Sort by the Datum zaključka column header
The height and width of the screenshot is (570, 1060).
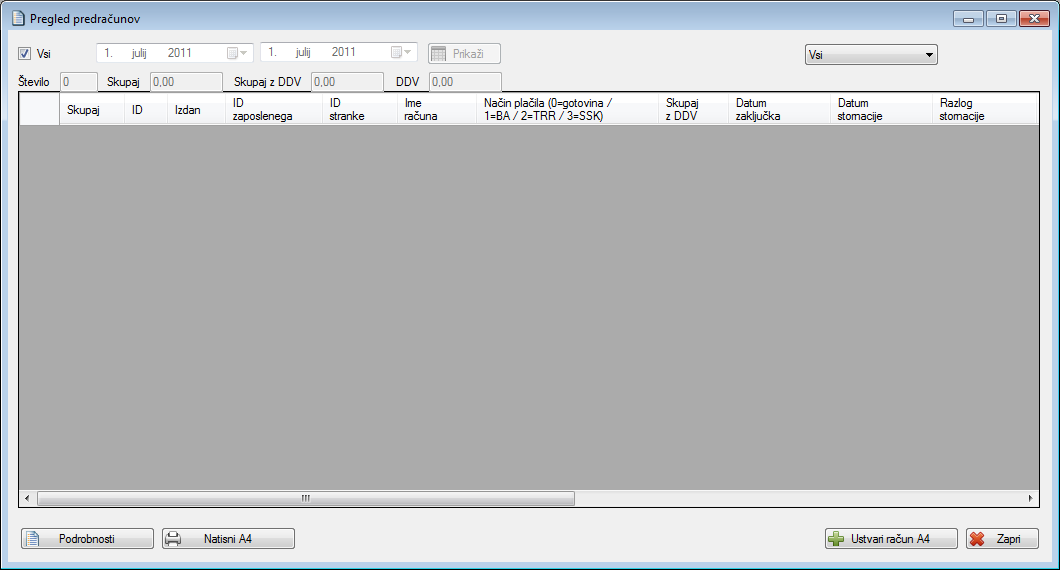click(779, 110)
